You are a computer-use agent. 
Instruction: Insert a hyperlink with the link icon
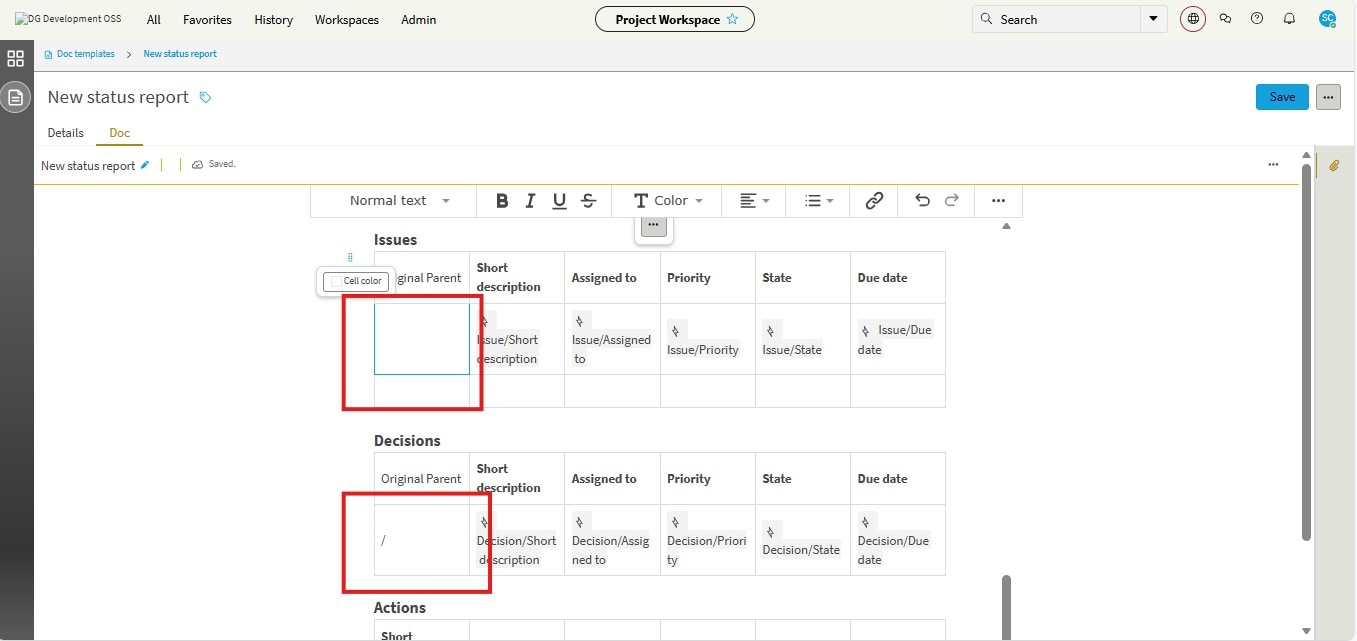(874, 201)
